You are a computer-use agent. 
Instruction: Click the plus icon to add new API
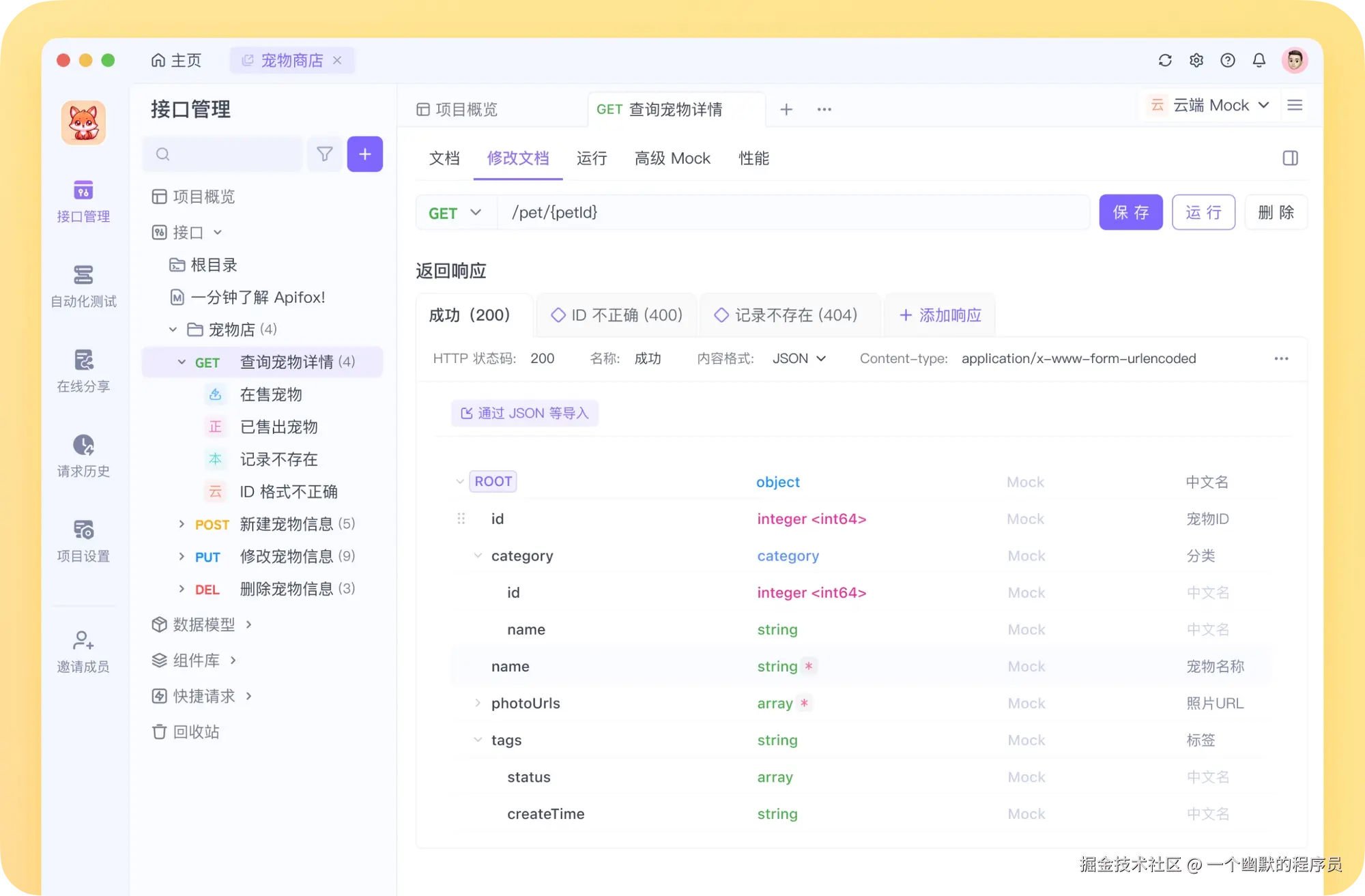point(365,154)
